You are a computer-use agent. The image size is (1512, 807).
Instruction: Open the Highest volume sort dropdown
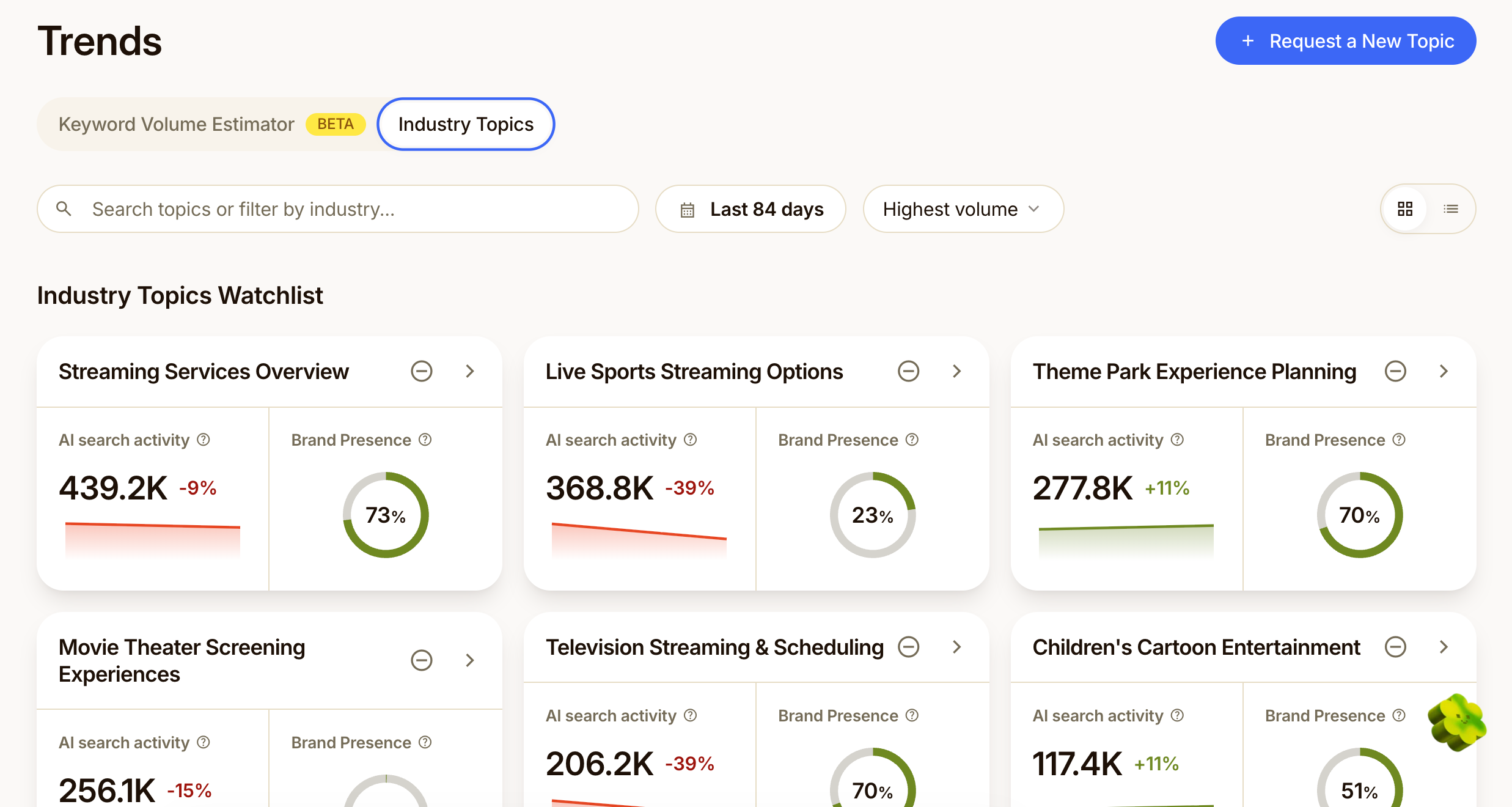point(963,209)
